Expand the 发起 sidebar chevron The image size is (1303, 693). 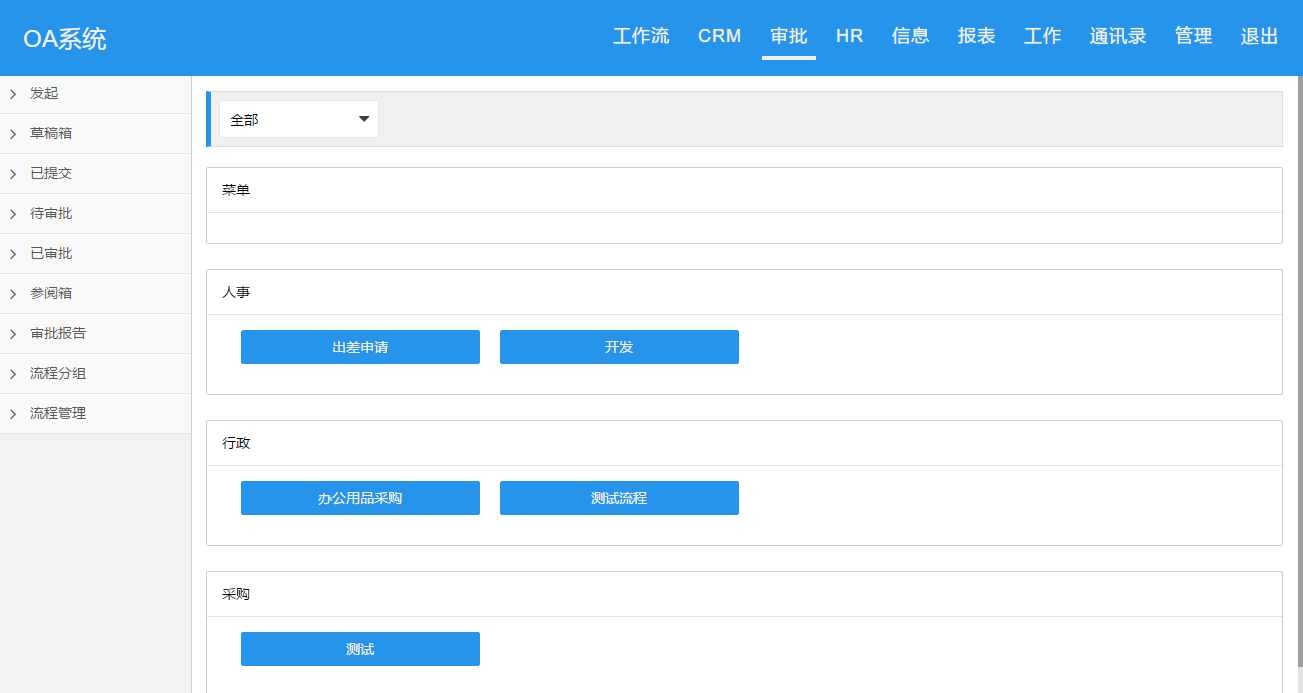[13, 94]
